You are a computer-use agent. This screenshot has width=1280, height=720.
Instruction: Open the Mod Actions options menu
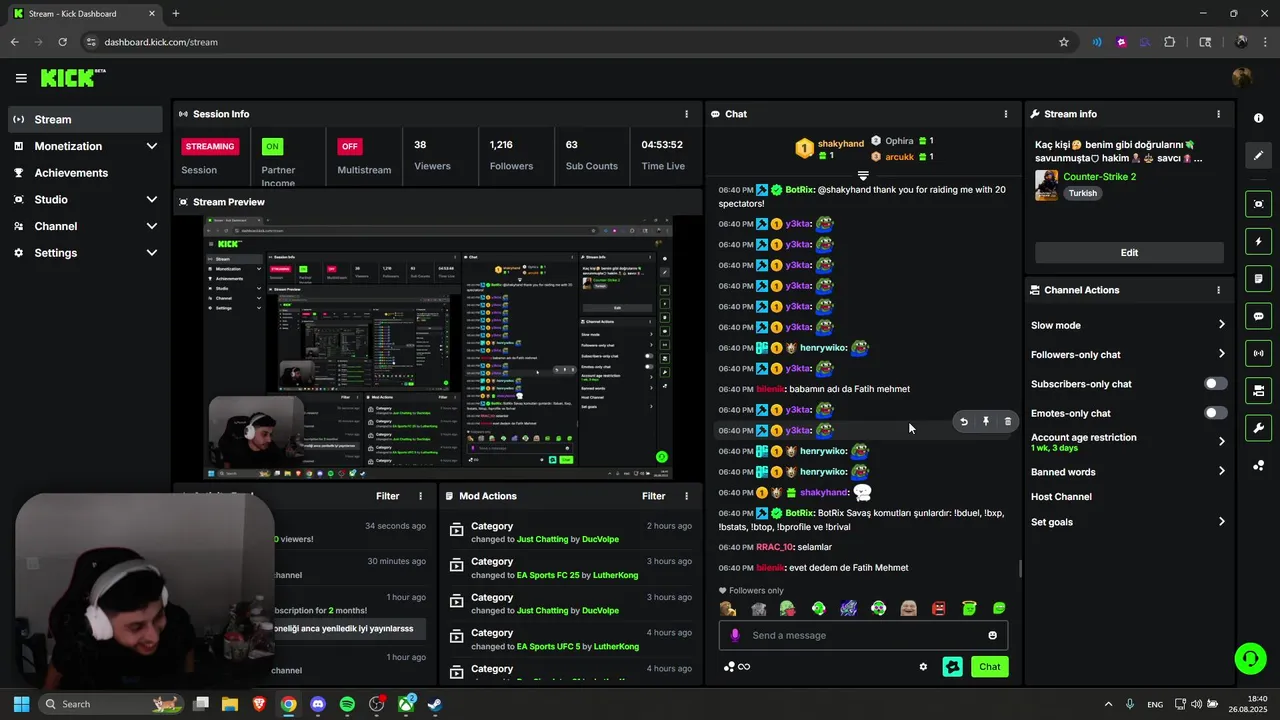(686, 496)
